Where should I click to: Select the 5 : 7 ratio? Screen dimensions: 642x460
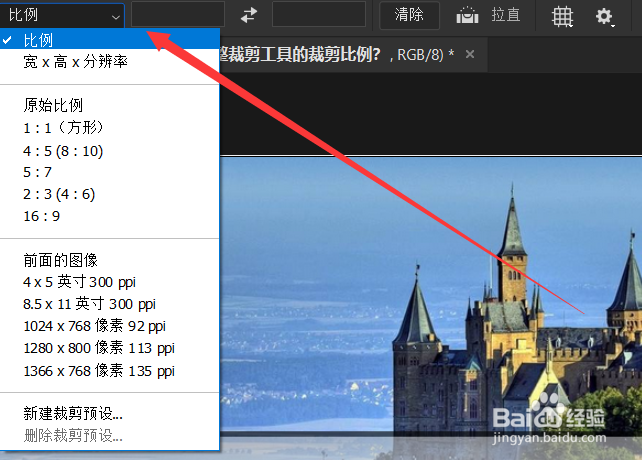click(110, 172)
